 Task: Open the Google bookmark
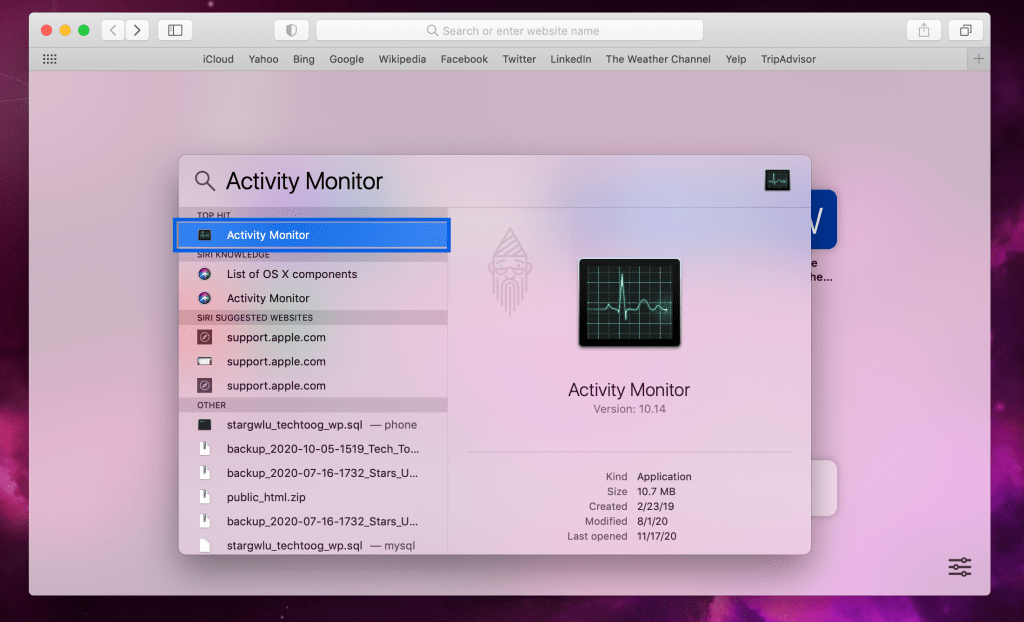346,59
